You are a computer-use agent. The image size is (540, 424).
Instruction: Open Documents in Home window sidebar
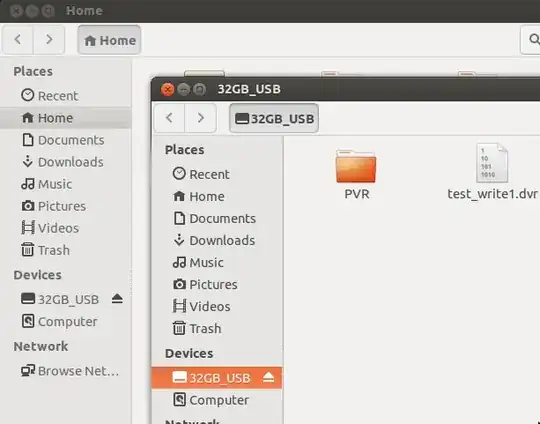click(65, 140)
